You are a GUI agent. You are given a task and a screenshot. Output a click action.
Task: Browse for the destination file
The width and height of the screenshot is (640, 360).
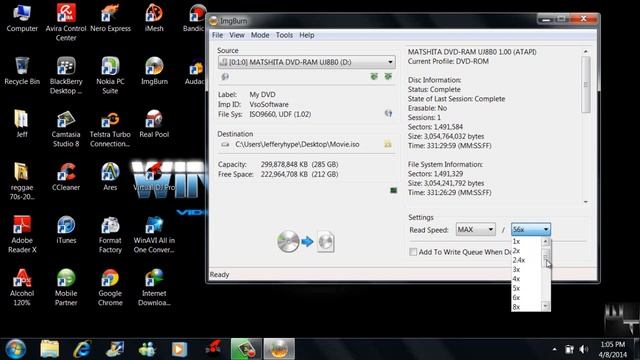[x=388, y=144]
